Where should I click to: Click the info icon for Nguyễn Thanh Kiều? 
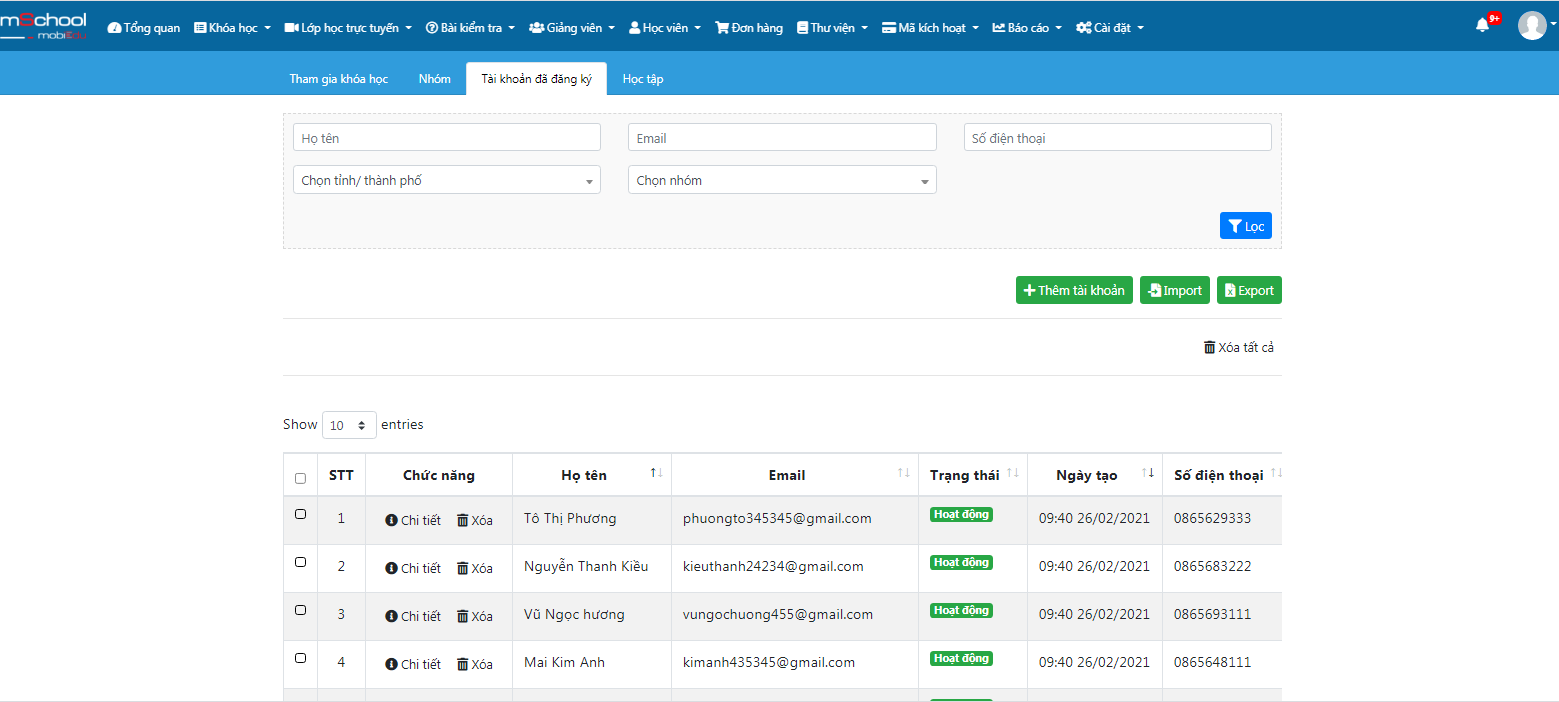point(391,568)
